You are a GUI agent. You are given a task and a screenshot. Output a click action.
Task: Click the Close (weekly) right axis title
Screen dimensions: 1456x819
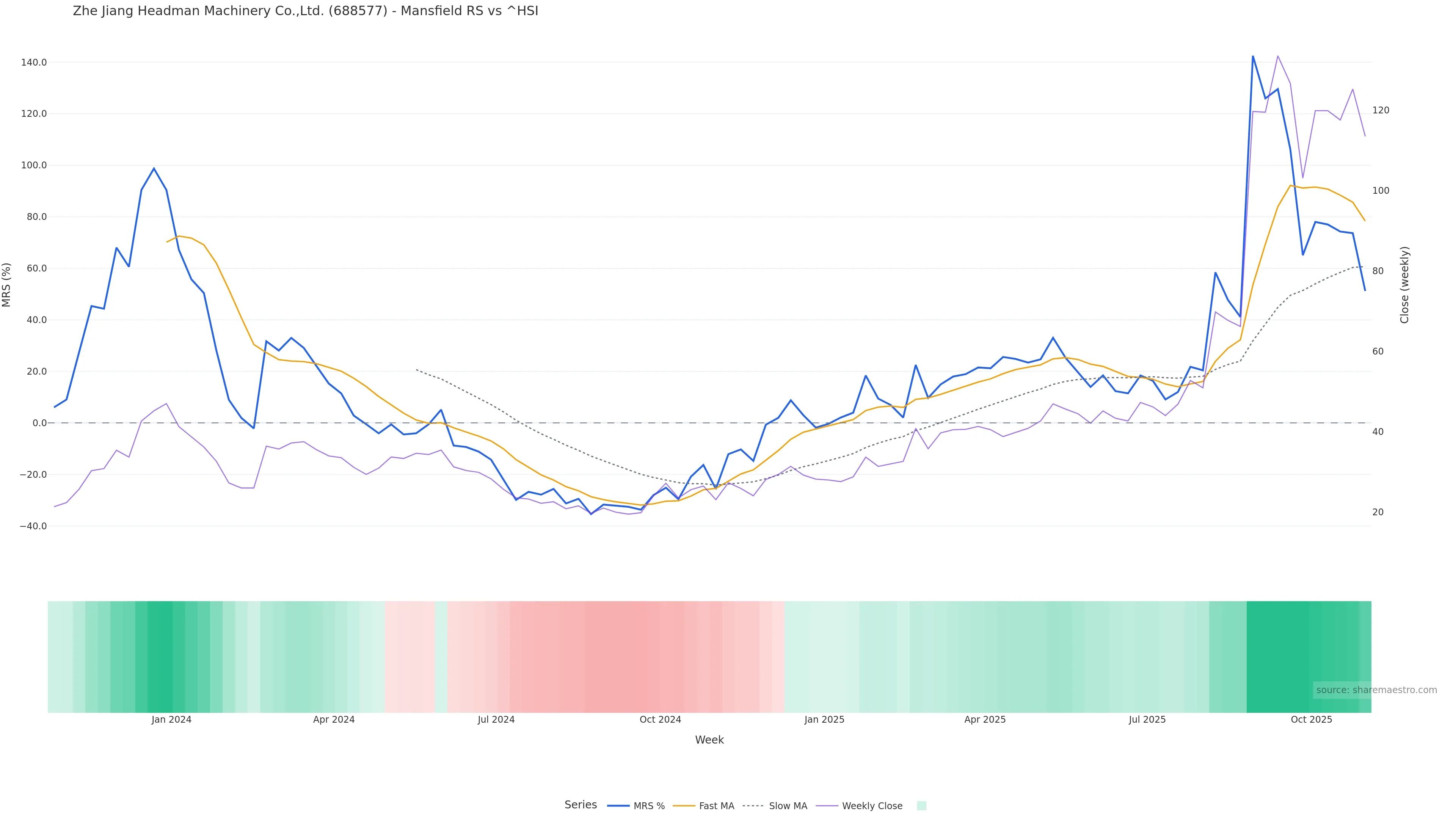(1404, 285)
